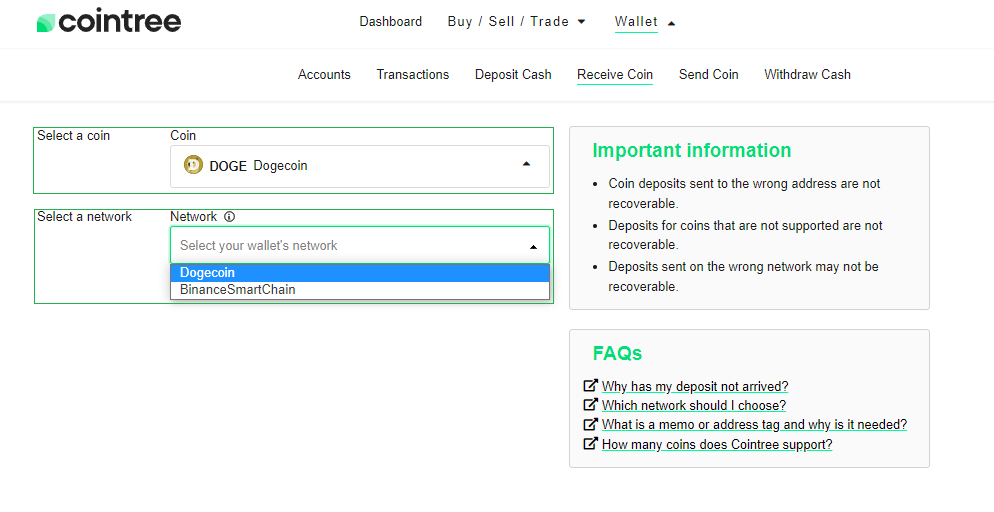Collapse the network dropdown arrow
The image size is (994, 512).
tap(534, 246)
